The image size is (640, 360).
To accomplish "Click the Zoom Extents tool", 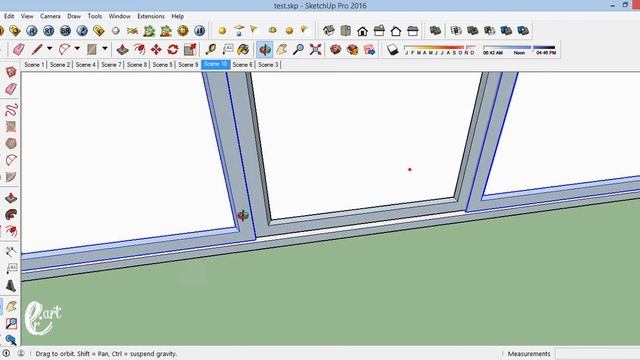I will [x=316, y=49].
